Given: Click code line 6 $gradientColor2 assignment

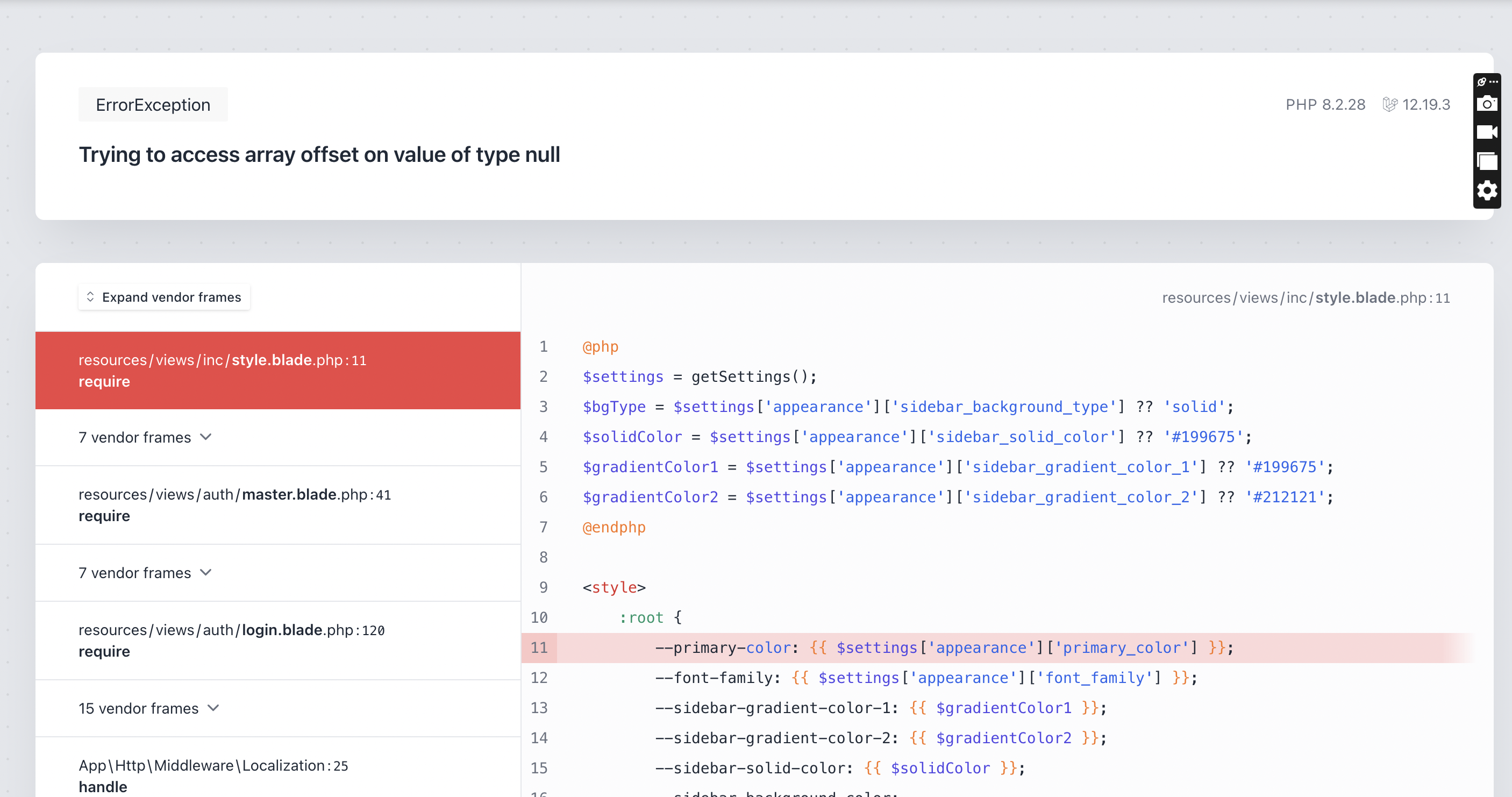Looking at the screenshot, I should coord(958,497).
